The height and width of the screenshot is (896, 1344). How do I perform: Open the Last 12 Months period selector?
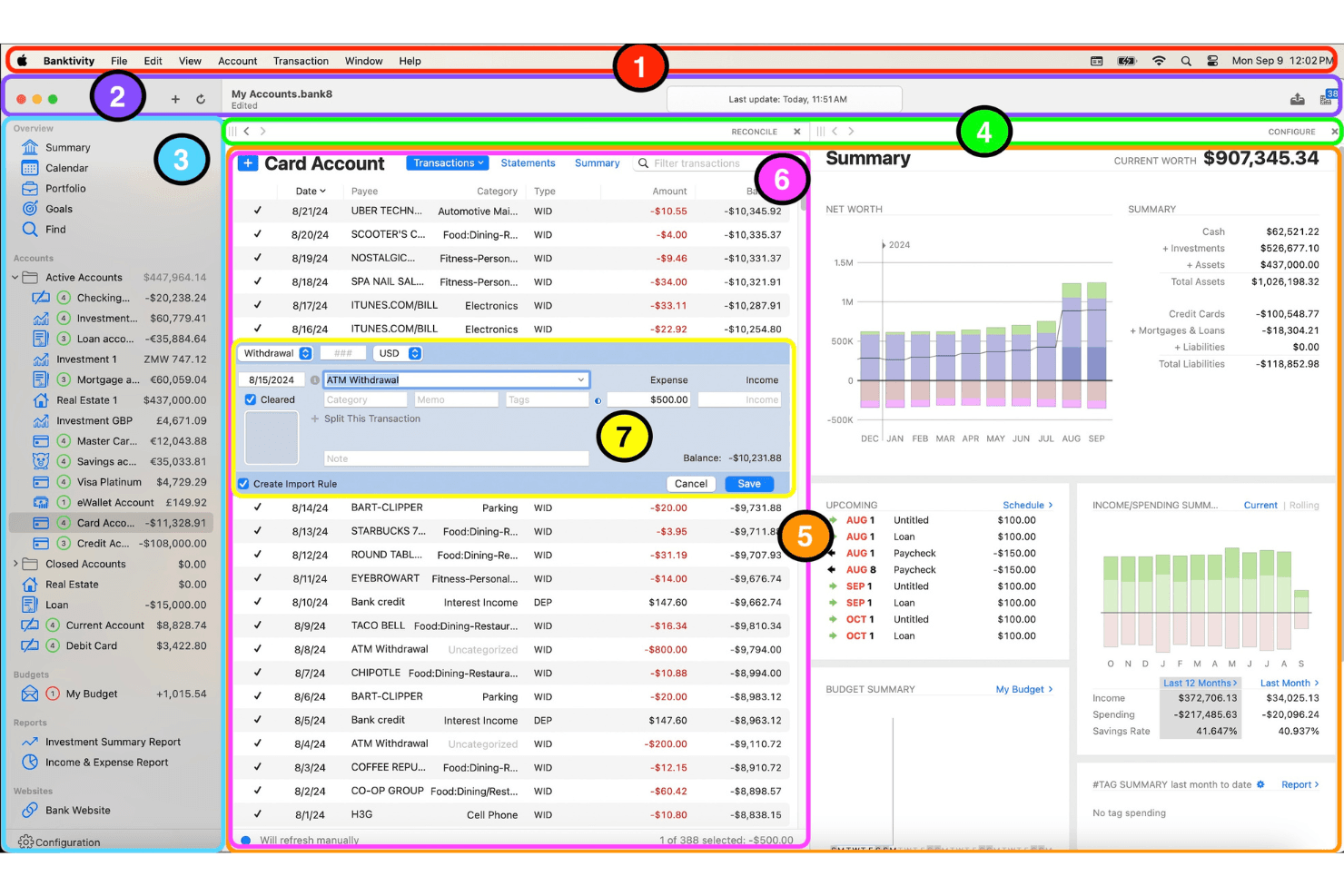pos(1200,684)
